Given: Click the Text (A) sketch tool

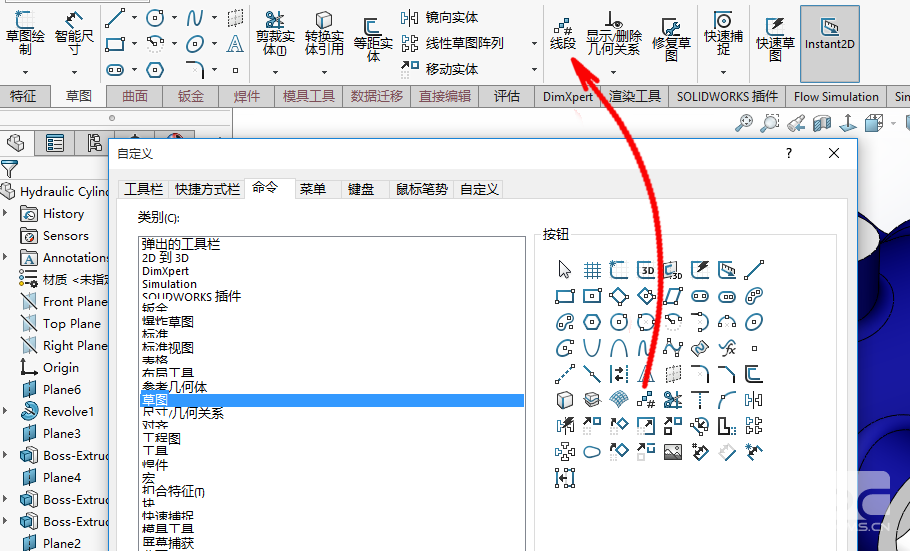Looking at the screenshot, I should pos(235,44).
